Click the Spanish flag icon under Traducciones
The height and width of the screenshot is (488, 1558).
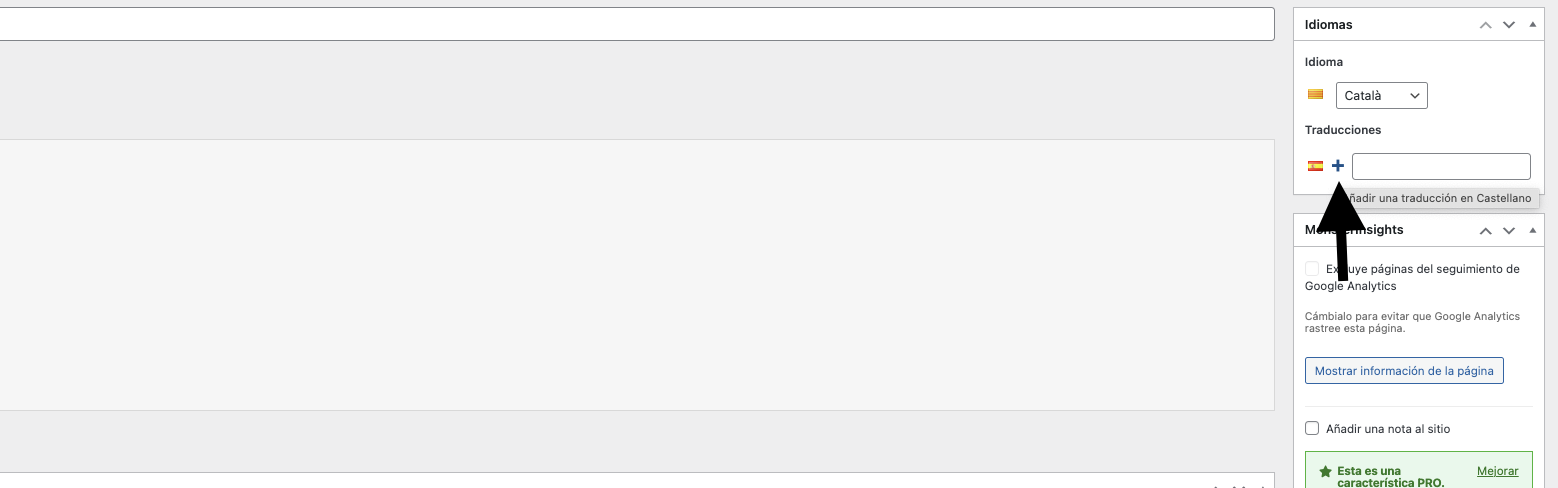pyautogui.click(x=1315, y=166)
